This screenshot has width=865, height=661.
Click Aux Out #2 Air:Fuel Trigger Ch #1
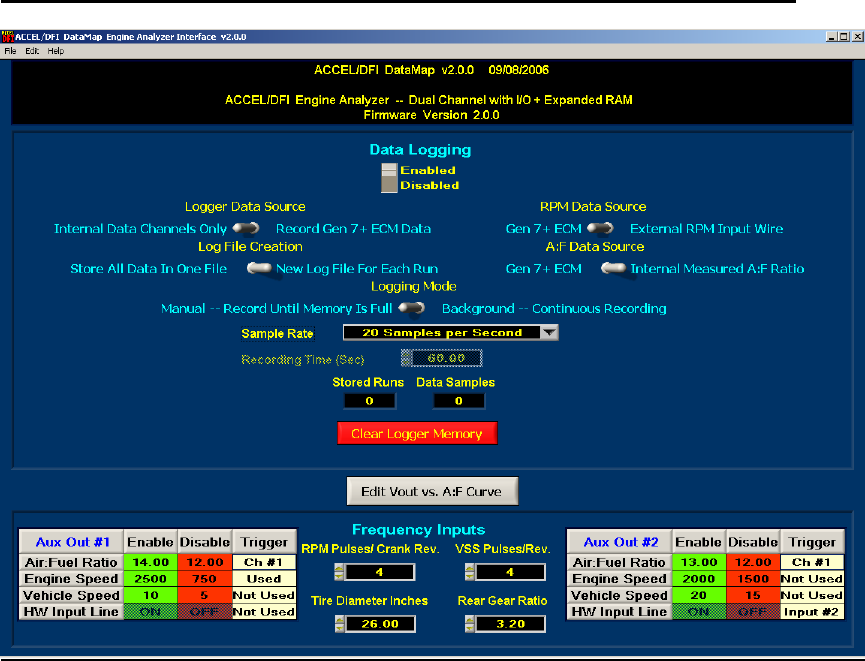coord(812,562)
